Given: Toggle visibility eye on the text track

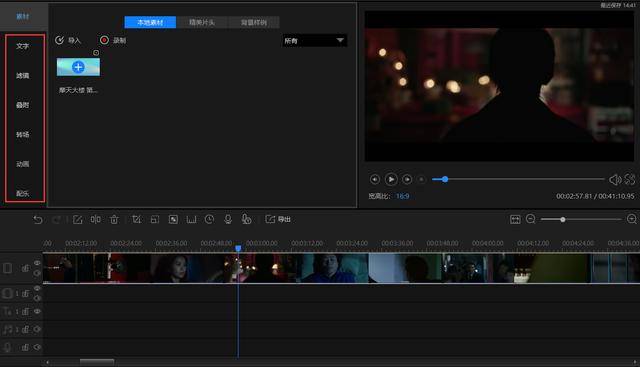Looking at the screenshot, I should pos(37,311).
